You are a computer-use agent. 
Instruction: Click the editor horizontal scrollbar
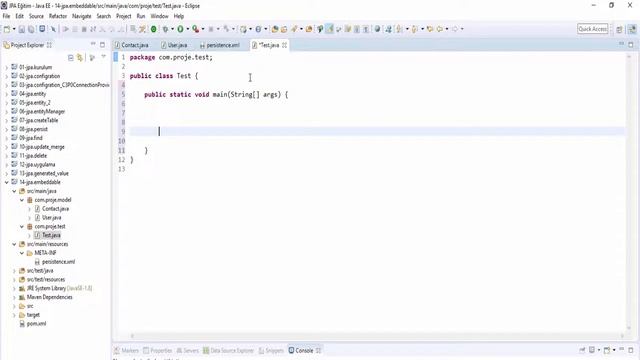378,336
